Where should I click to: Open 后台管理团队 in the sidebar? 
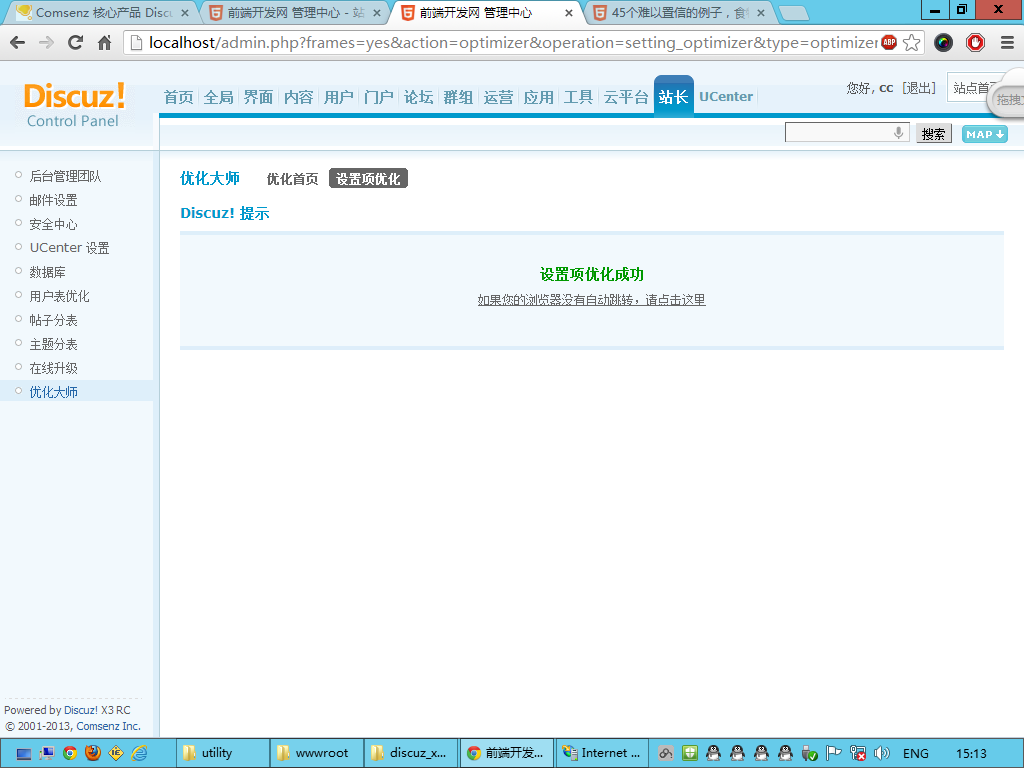tap(65, 176)
